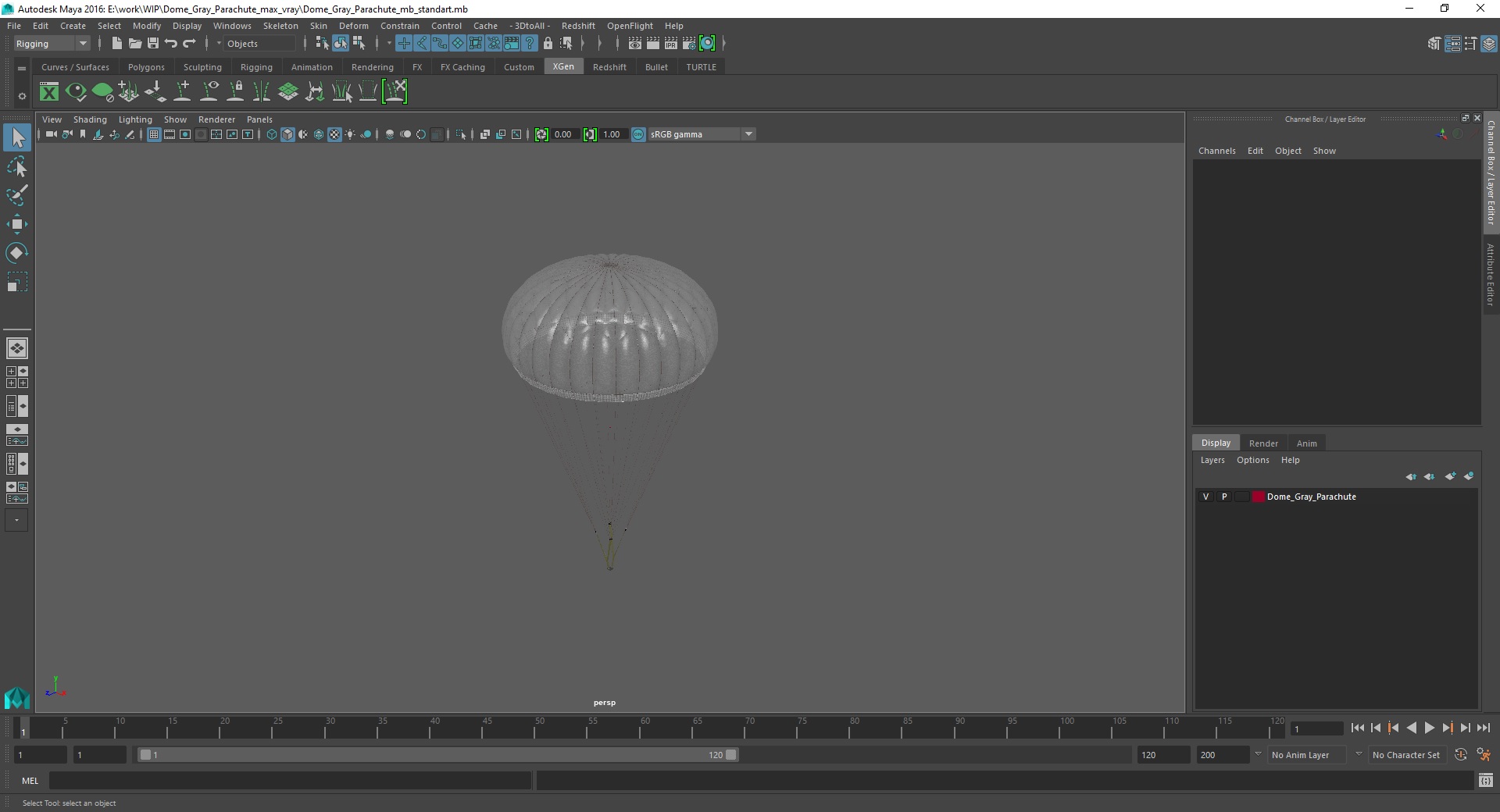Start IPR render button
This screenshot has width=1500, height=812.
[x=670, y=44]
